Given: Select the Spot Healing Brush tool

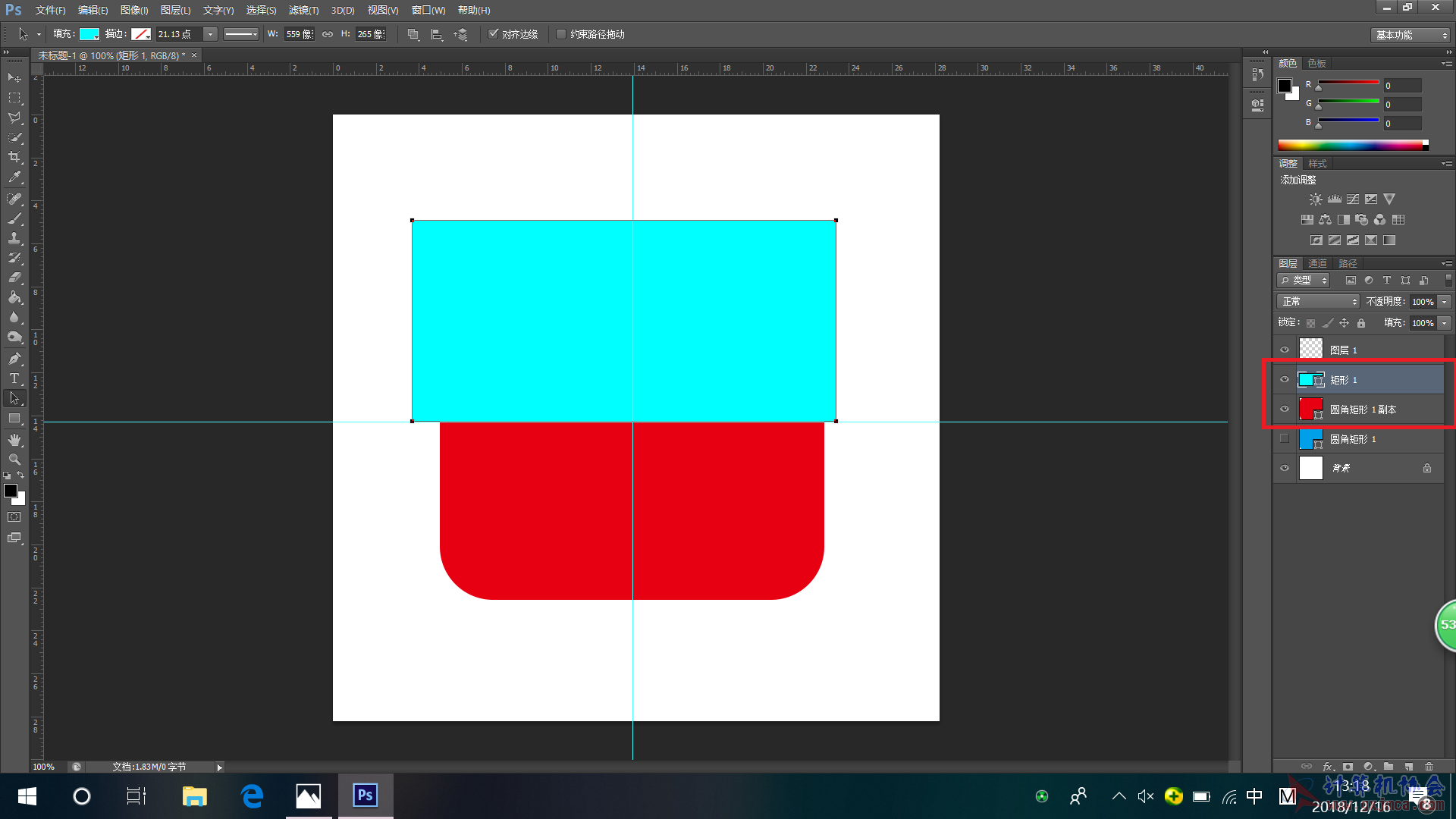Looking at the screenshot, I should tap(14, 199).
